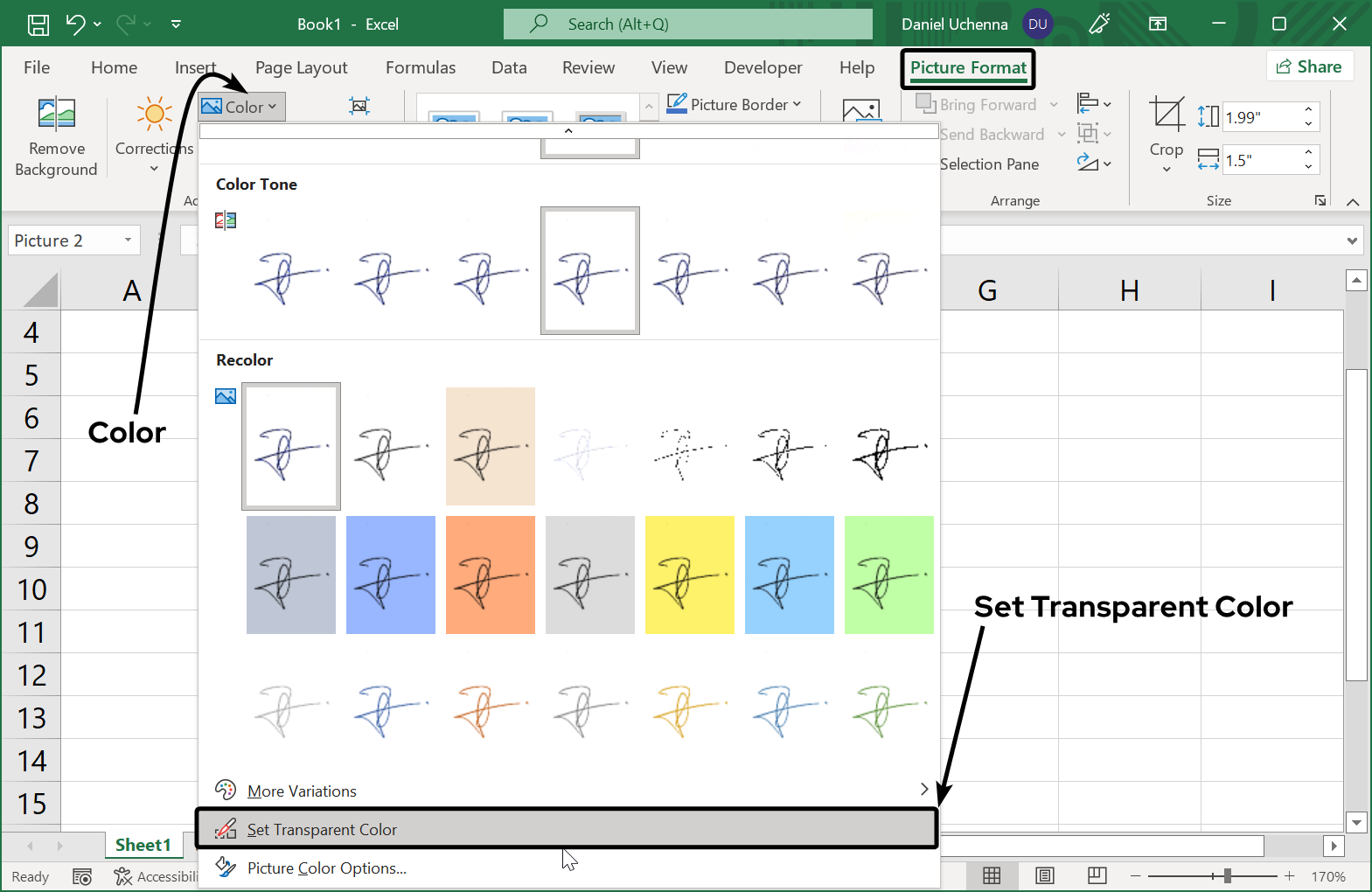Open the Page Layout tab
The image size is (1372, 892).
(x=301, y=68)
